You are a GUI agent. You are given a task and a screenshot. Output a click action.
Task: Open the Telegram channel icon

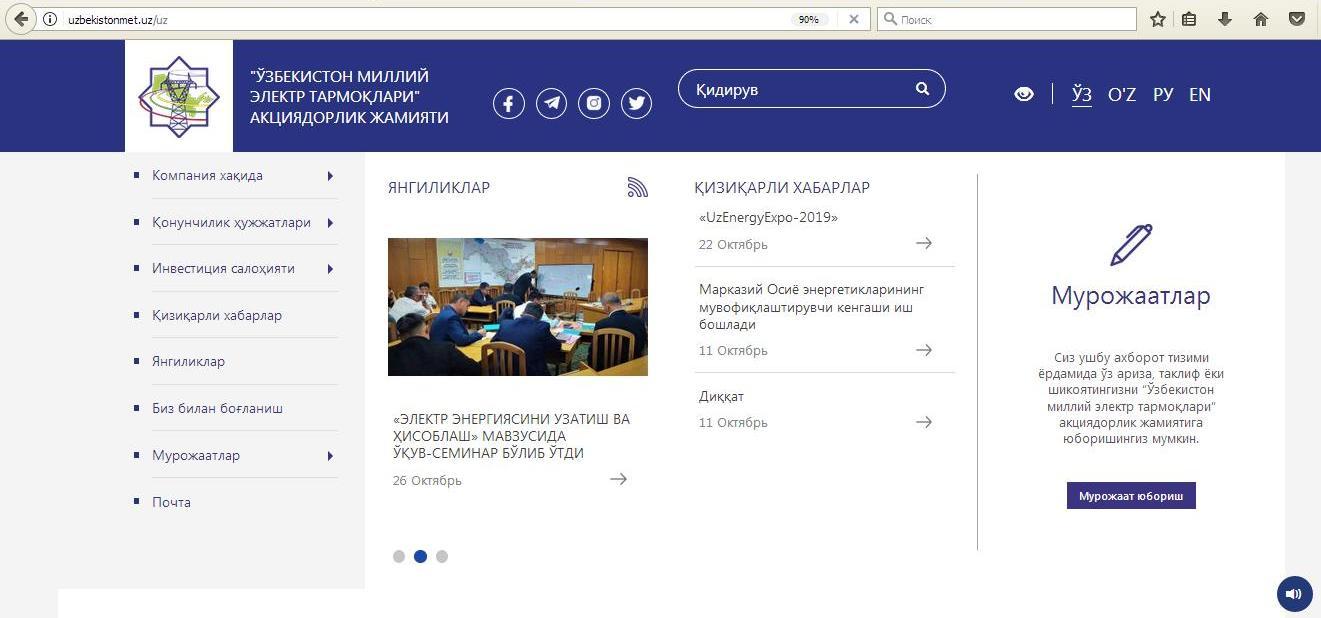coord(551,103)
